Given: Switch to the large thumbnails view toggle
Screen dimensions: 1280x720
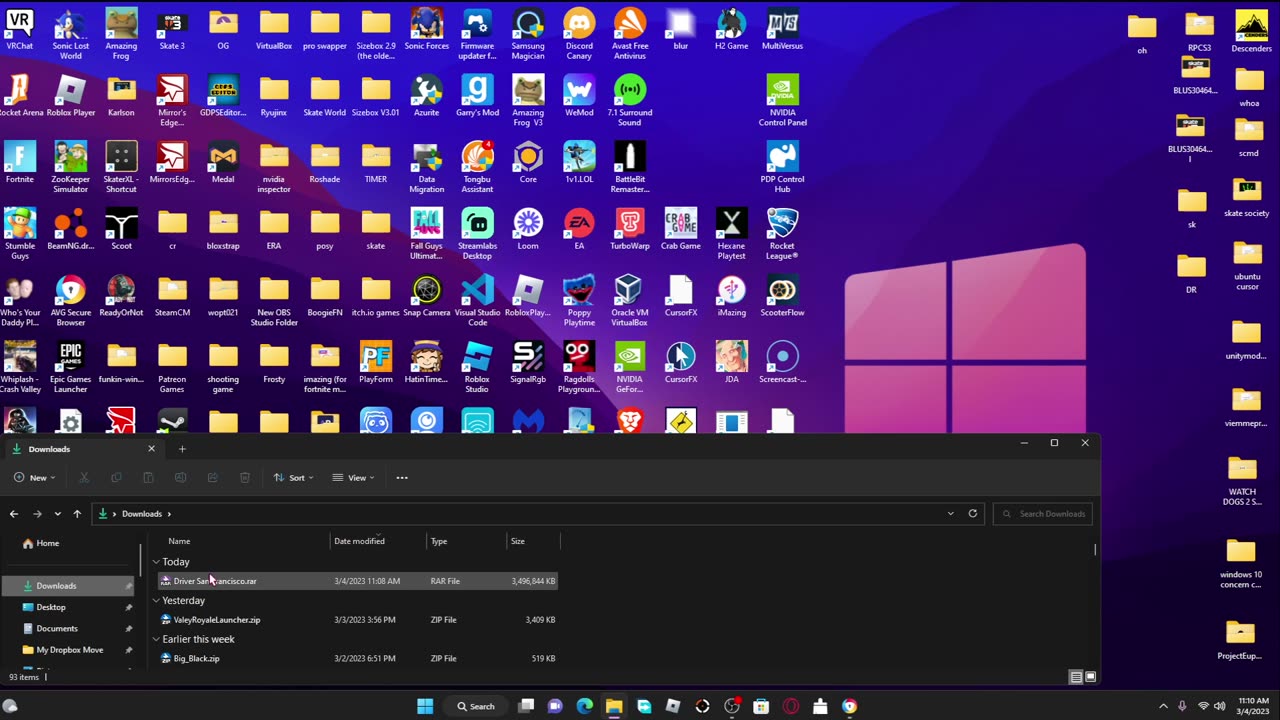Looking at the screenshot, I should pos(1090,677).
